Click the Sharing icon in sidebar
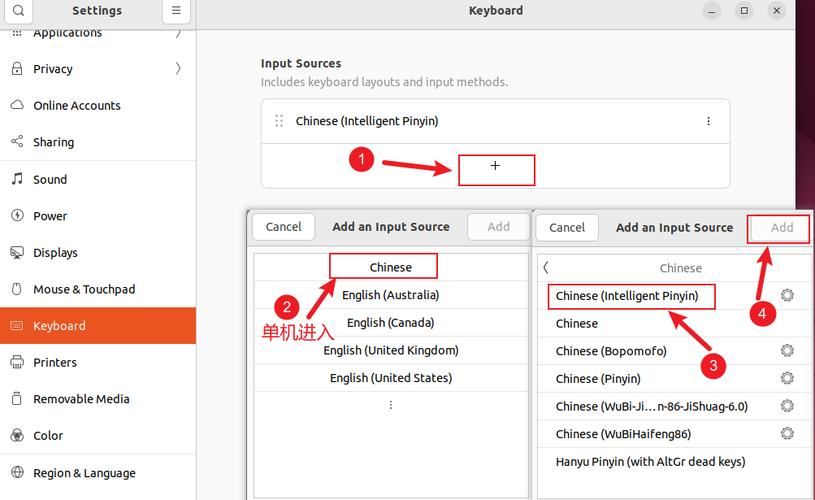The image size is (815, 500). click(17, 141)
